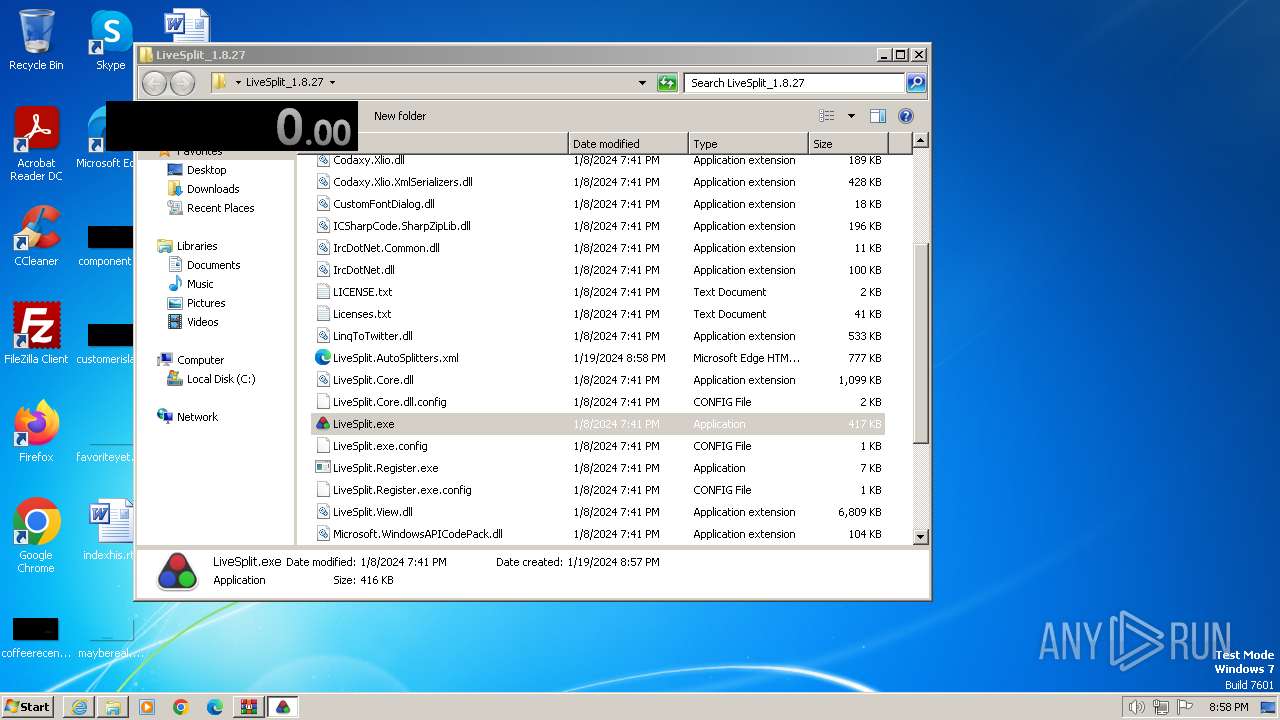Image resolution: width=1280 pixels, height=720 pixels.
Task: Open Google Chrome desktop shortcut
Action: tap(36, 536)
